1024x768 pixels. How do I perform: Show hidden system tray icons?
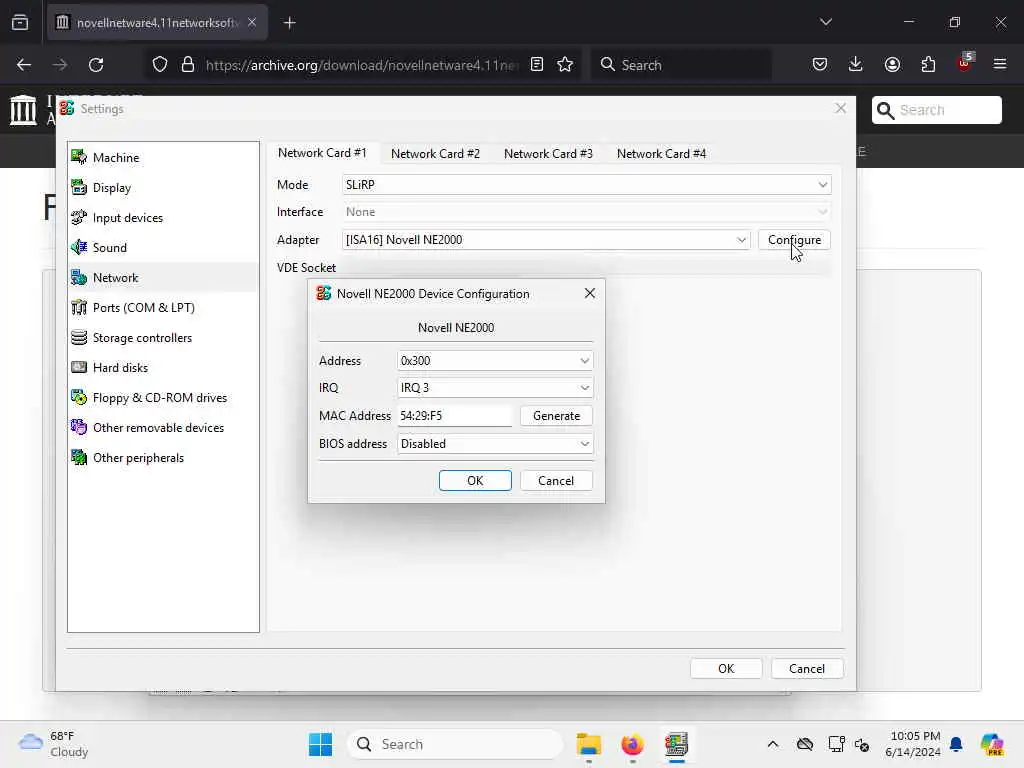coord(773,744)
